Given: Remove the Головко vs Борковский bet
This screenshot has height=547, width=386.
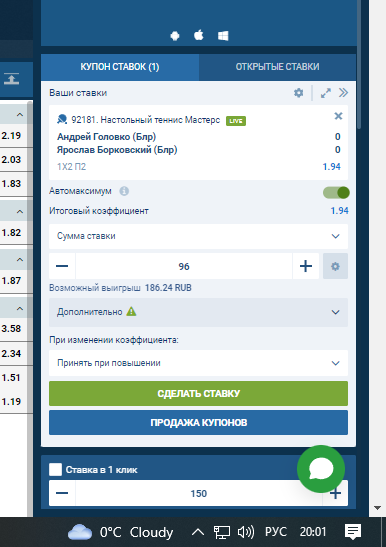Looking at the screenshot, I should point(338,116).
